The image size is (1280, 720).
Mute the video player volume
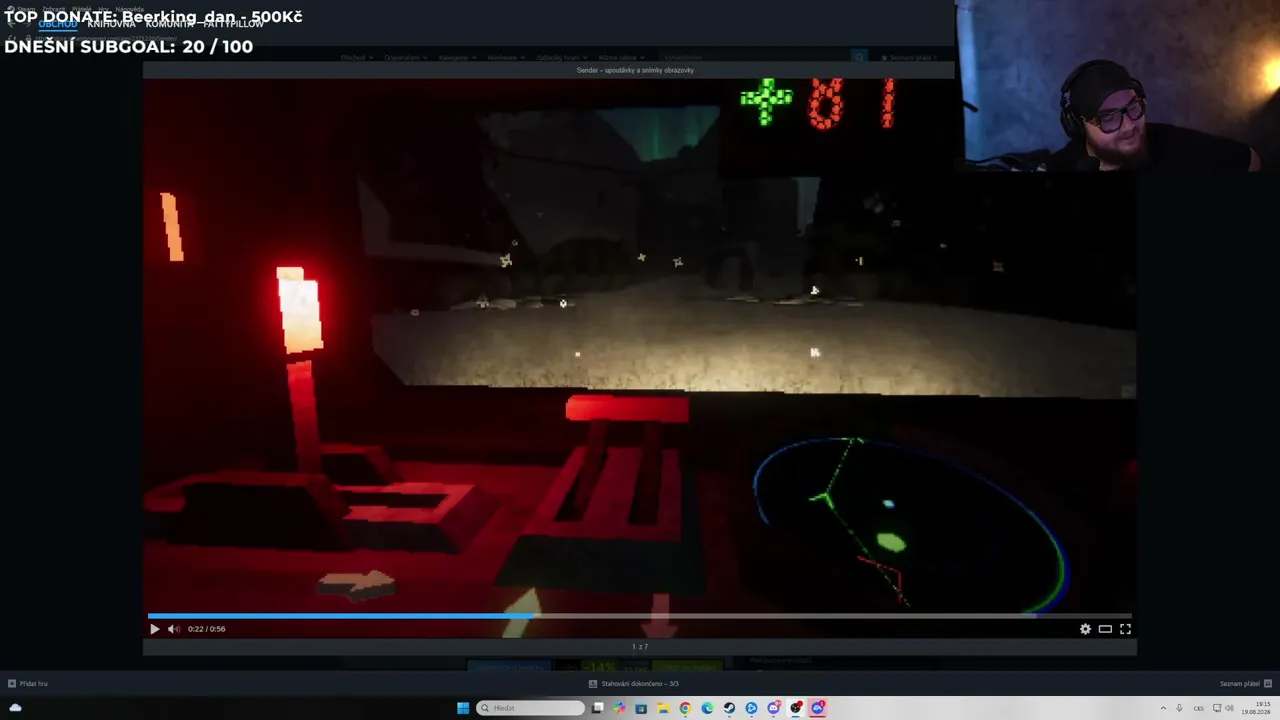click(x=174, y=629)
